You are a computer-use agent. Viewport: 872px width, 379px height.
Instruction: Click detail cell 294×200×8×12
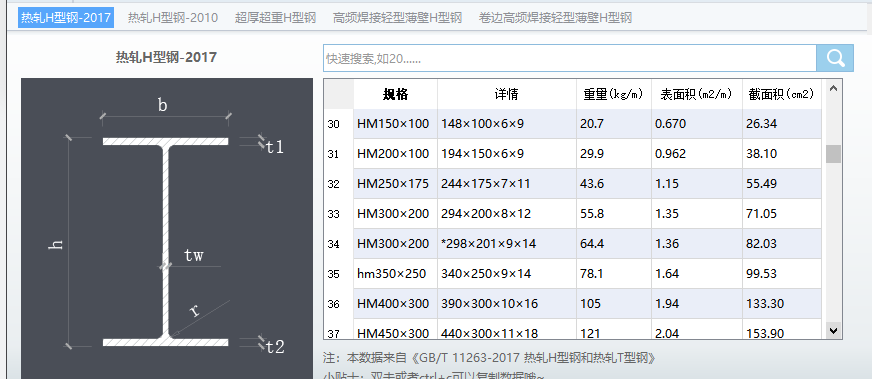click(x=507, y=214)
